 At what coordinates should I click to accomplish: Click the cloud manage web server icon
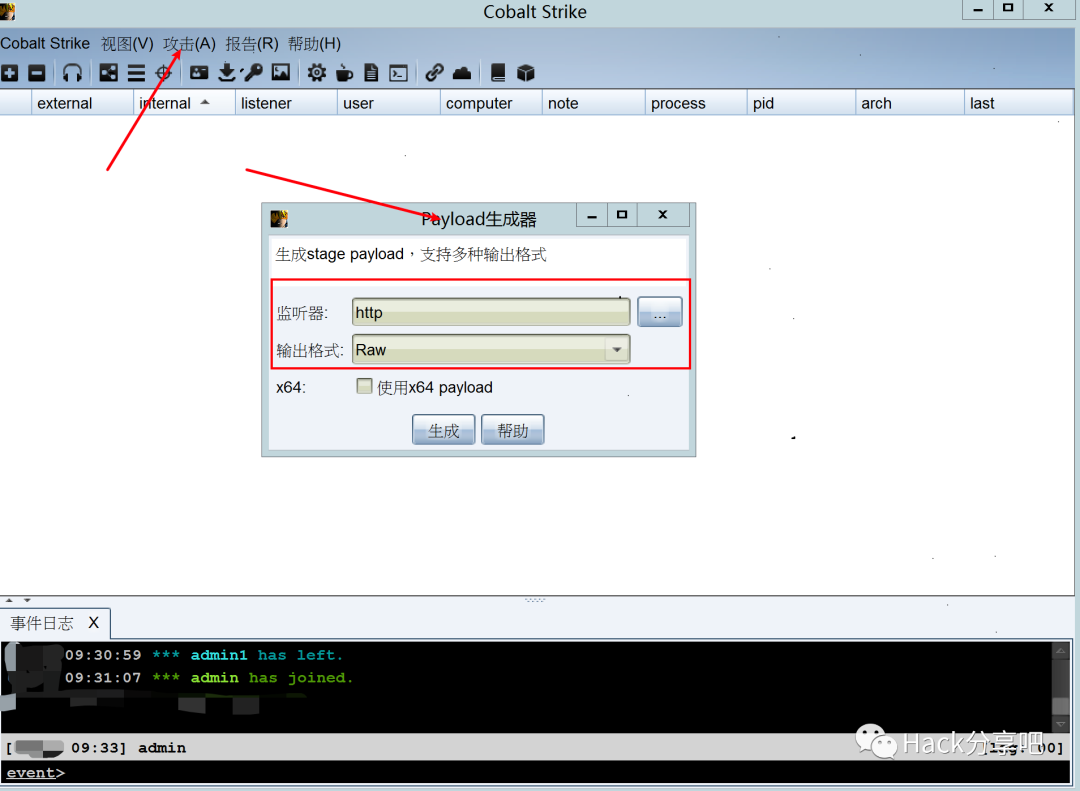point(461,72)
